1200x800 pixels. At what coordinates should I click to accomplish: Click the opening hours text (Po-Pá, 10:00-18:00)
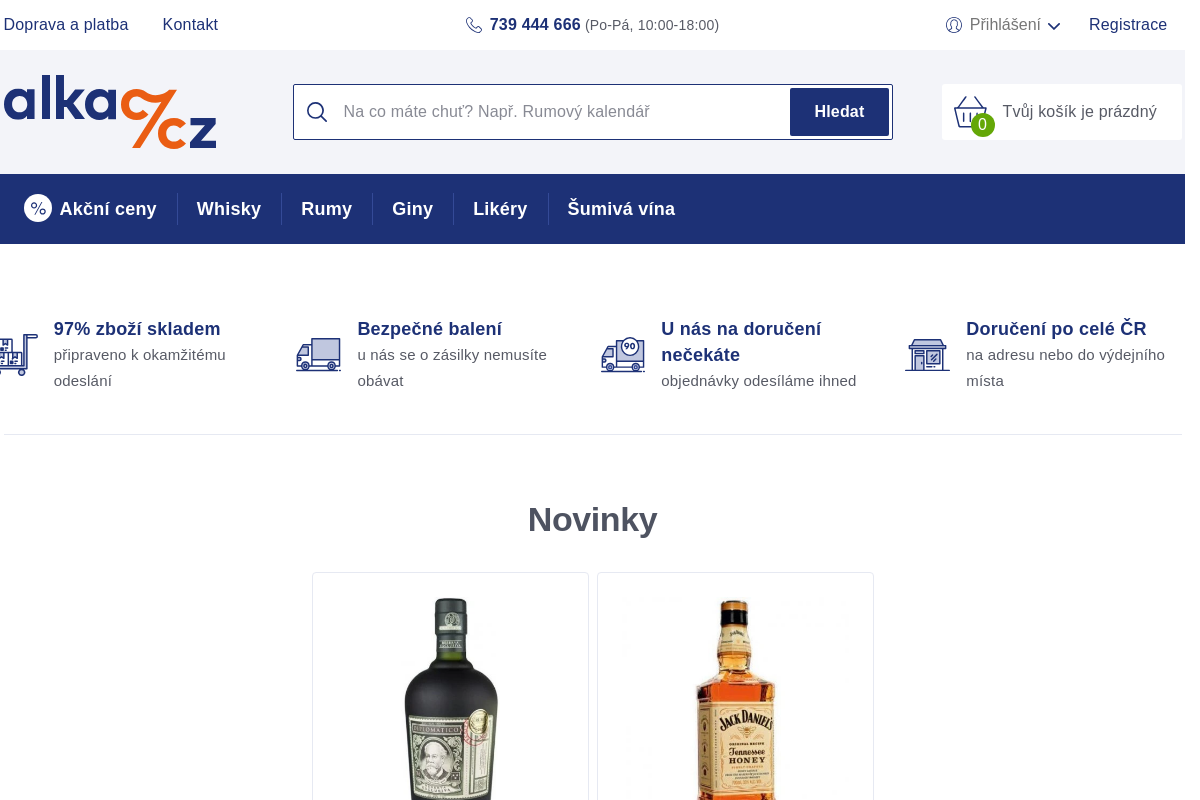point(652,25)
